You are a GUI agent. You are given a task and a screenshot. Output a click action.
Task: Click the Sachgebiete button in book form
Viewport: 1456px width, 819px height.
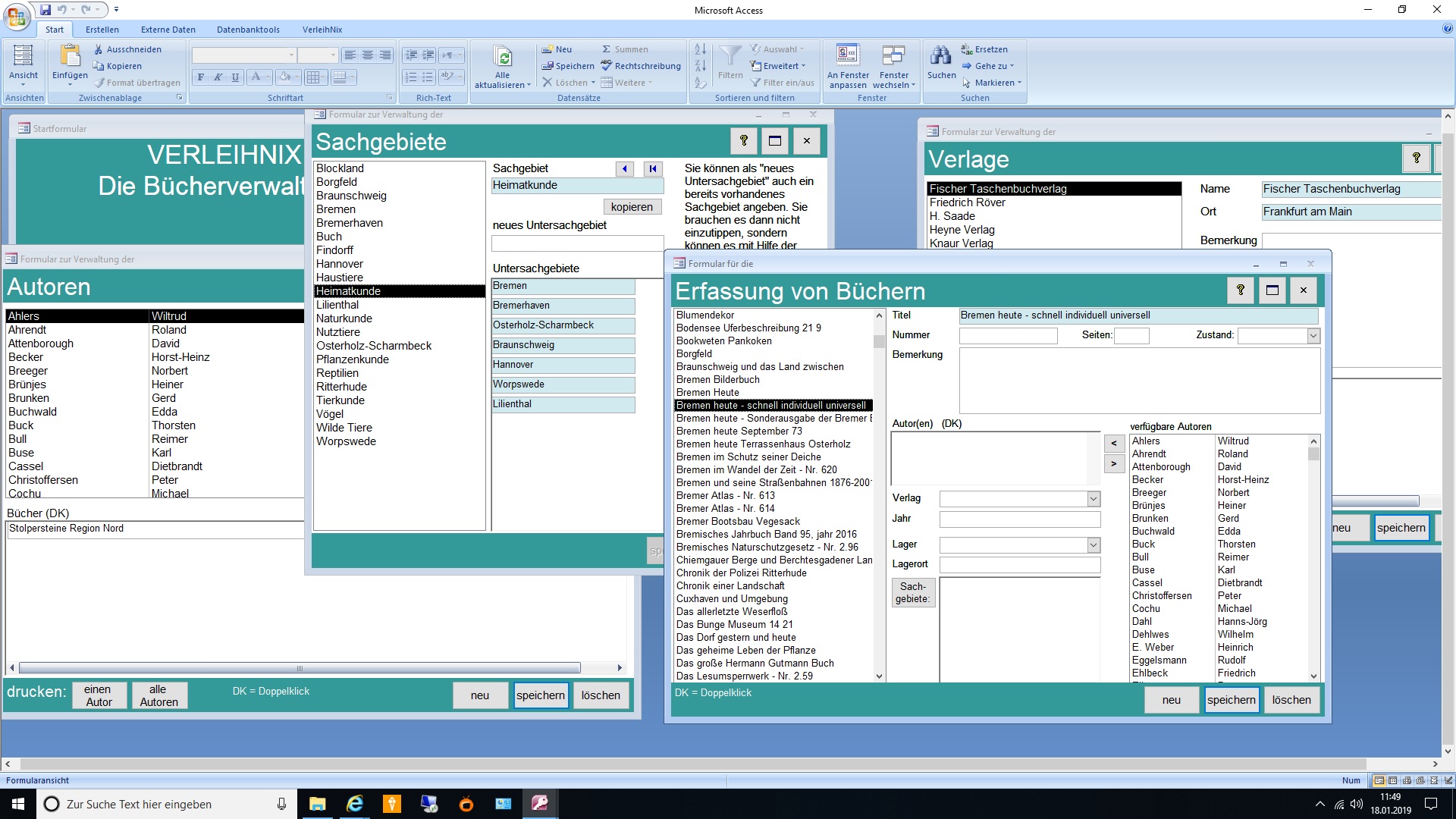913,592
